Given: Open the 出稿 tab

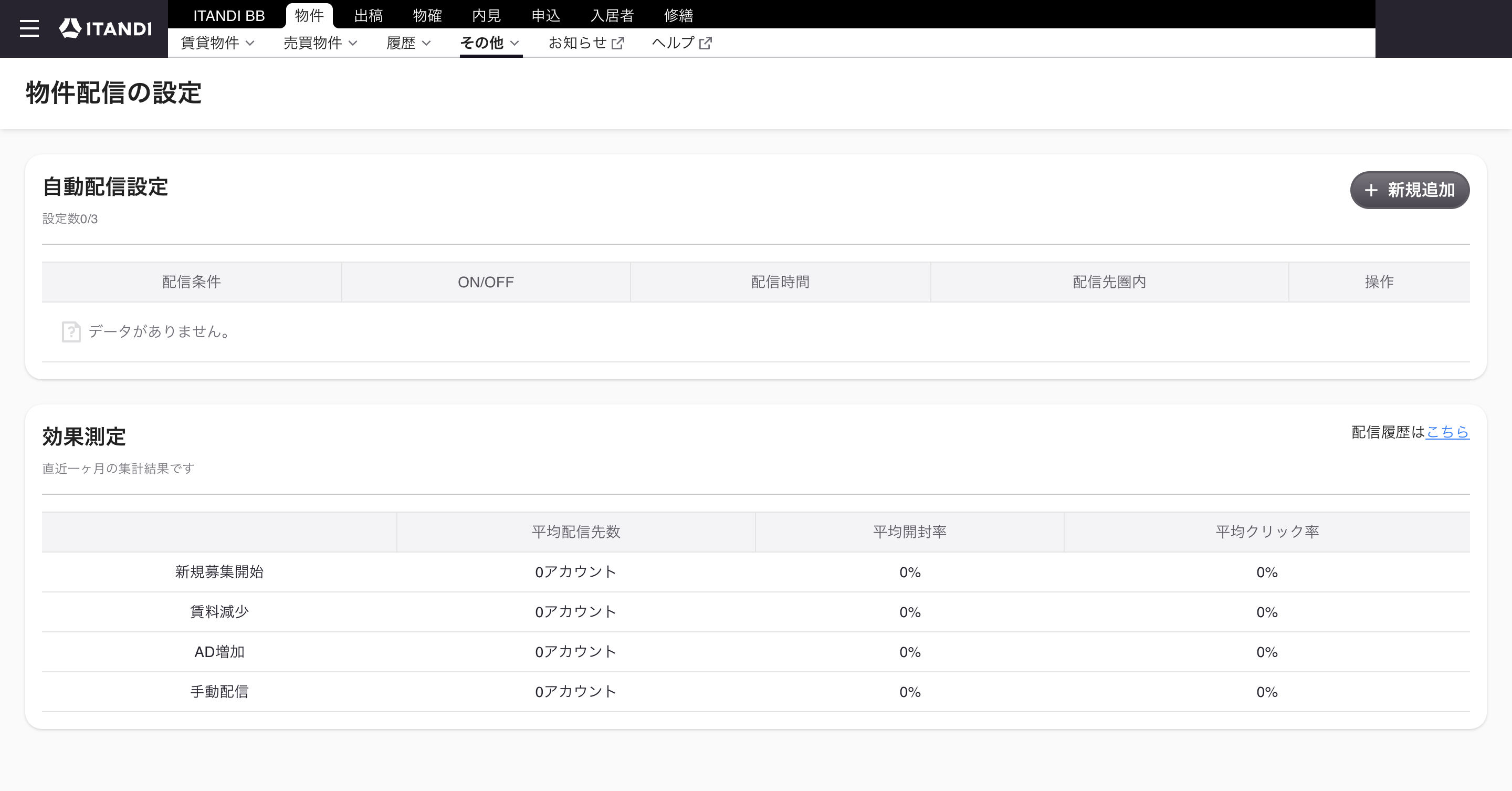Looking at the screenshot, I should coord(369,15).
